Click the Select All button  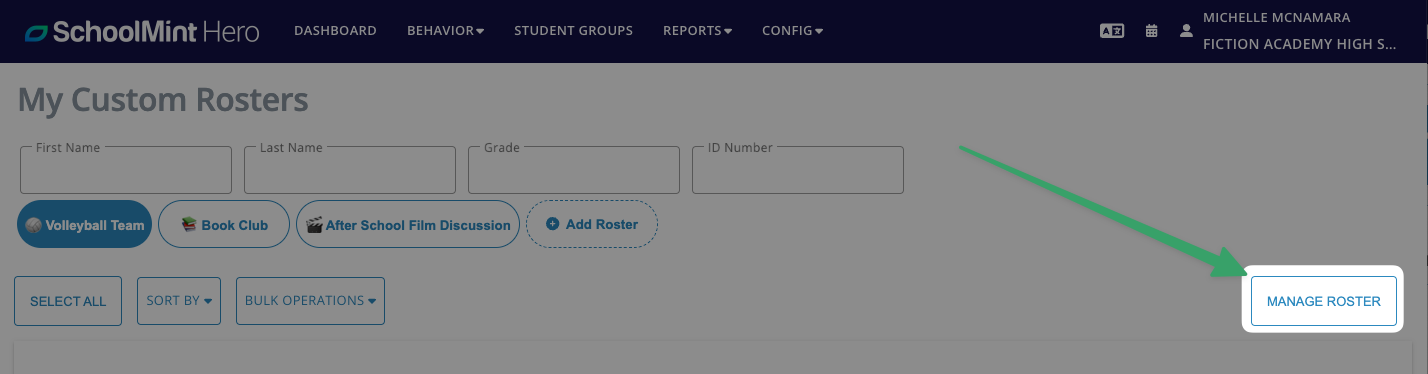click(68, 301)
